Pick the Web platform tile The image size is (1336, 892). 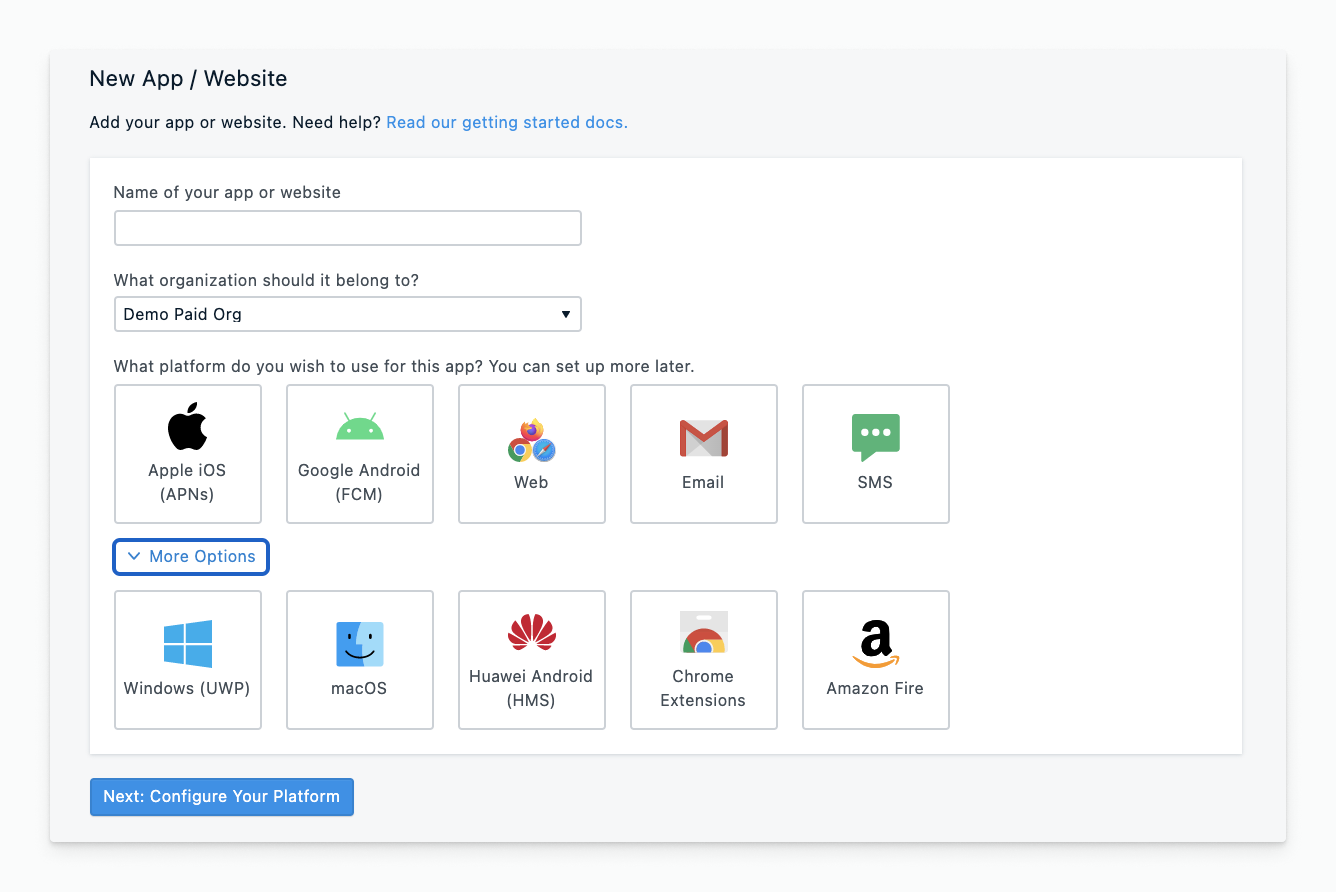coord(532,454)
